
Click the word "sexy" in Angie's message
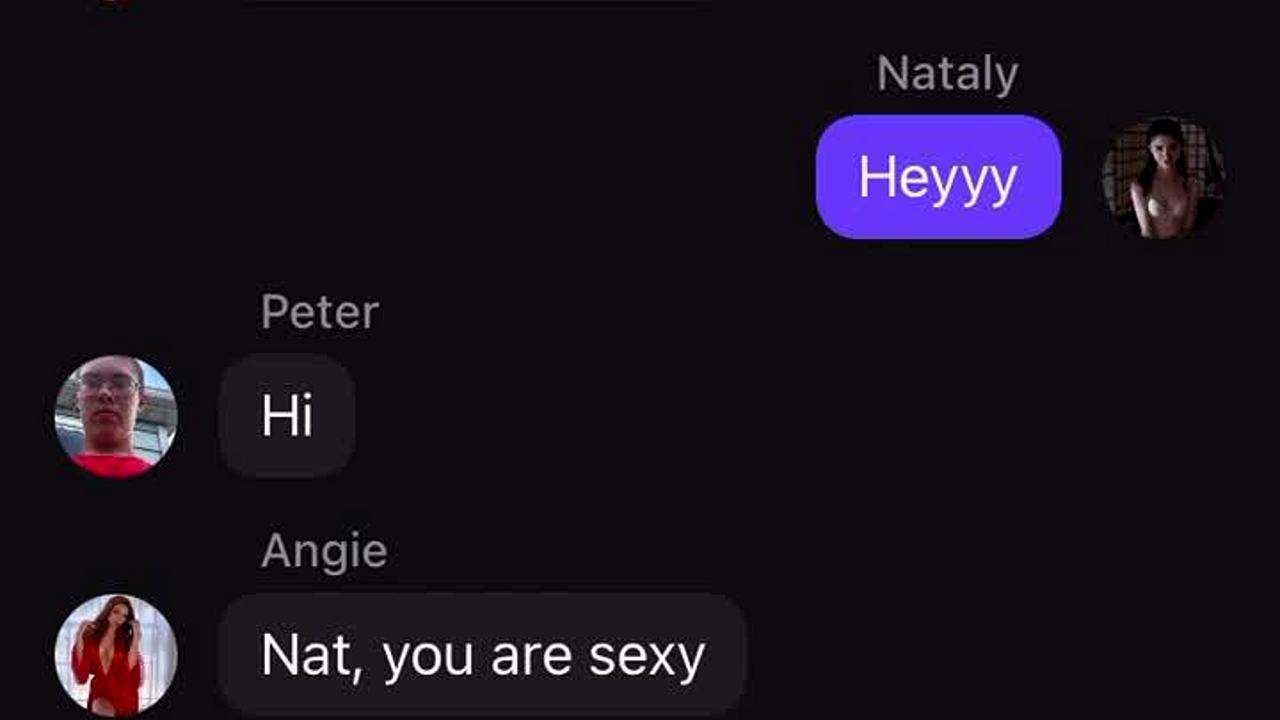click(x=647, y=657)
